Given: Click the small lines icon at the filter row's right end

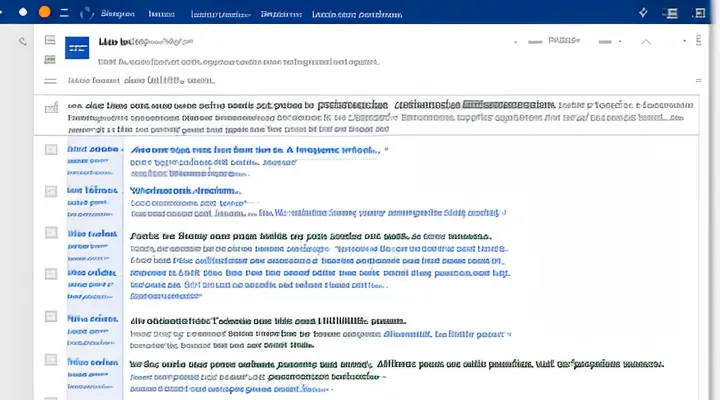Looking at the screenshot, I should tap(698, 80).
